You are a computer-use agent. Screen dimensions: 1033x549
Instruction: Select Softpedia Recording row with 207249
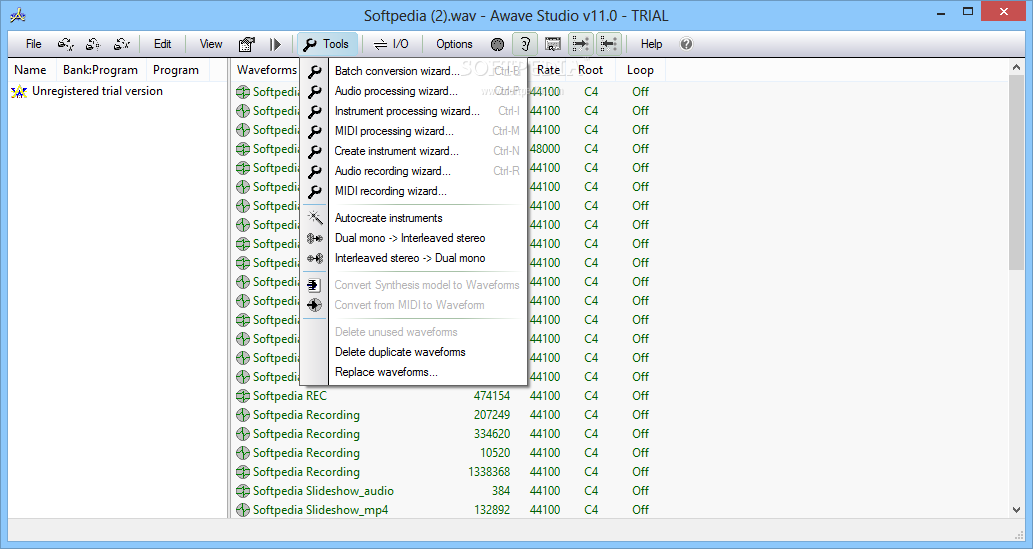306,415
